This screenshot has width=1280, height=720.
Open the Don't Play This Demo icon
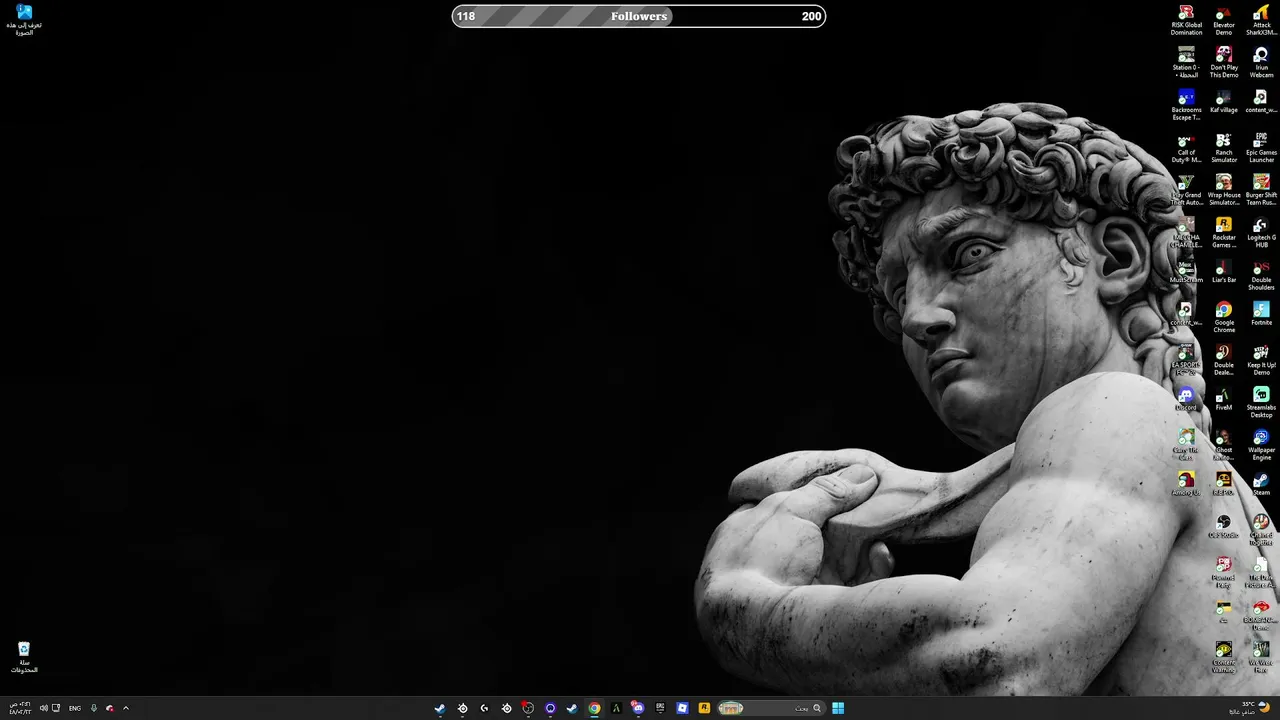[1224, 62]
